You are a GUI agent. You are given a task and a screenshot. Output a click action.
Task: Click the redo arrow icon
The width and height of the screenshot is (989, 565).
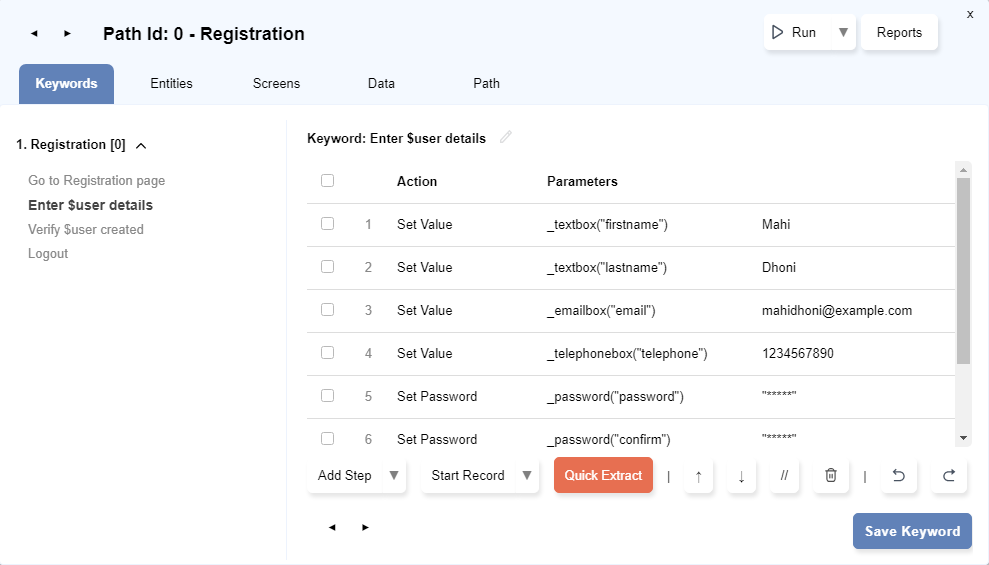949,476
